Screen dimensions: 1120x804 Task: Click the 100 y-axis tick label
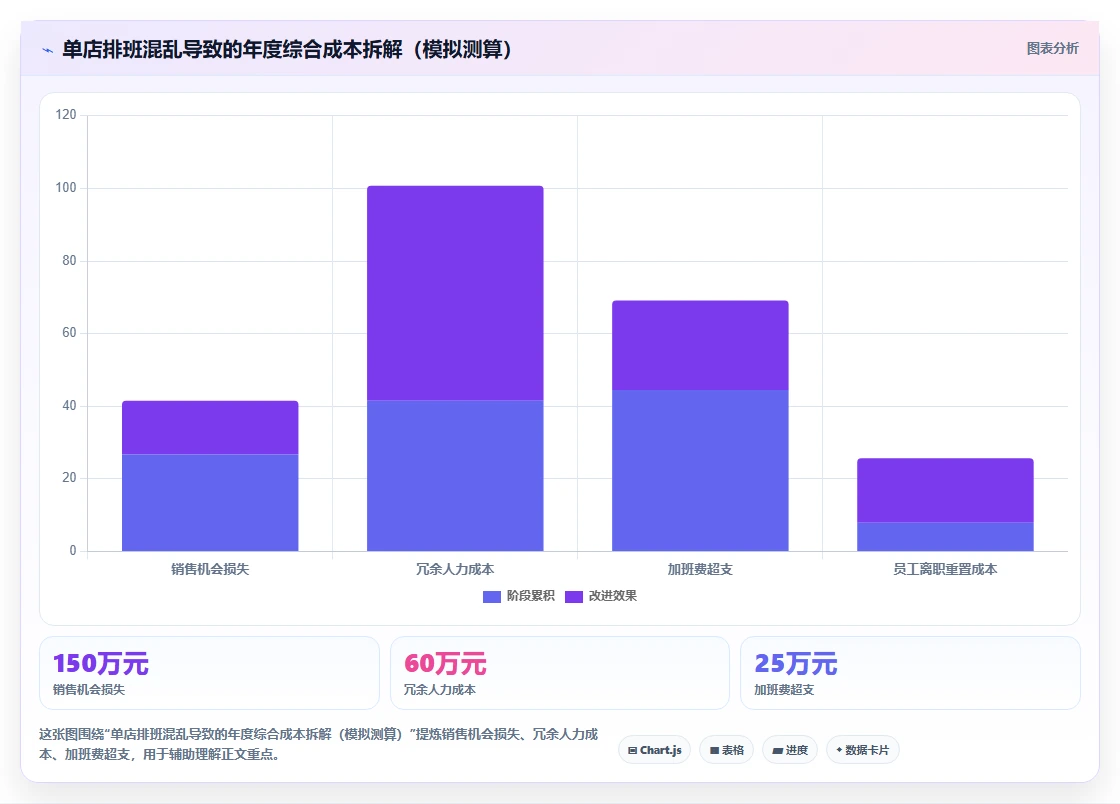[x=66, y=187]
